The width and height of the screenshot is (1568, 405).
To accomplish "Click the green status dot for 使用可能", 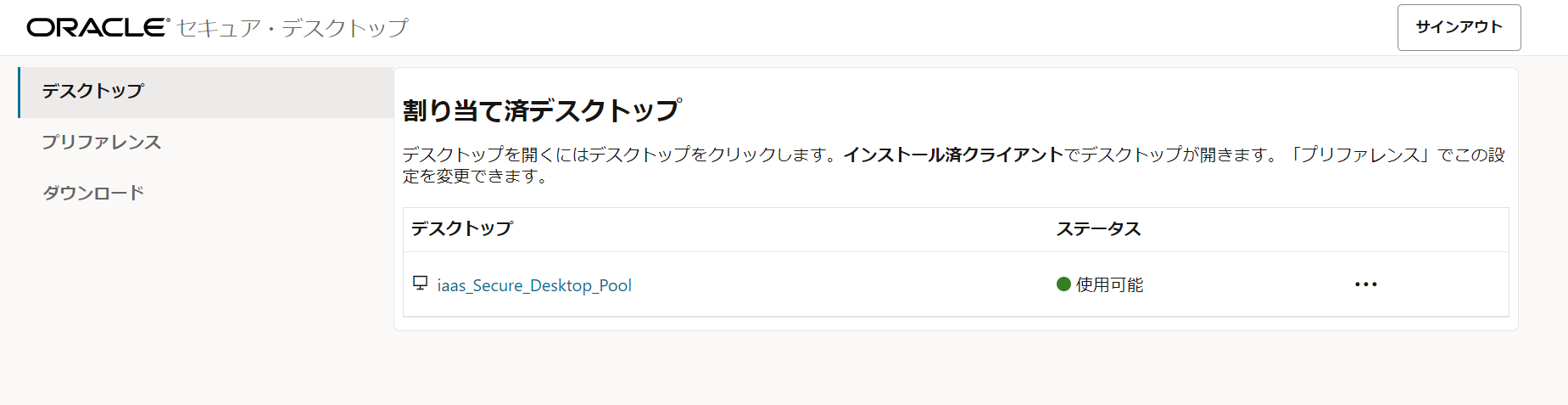I will pyautogui.click(x=1063, y=284).
